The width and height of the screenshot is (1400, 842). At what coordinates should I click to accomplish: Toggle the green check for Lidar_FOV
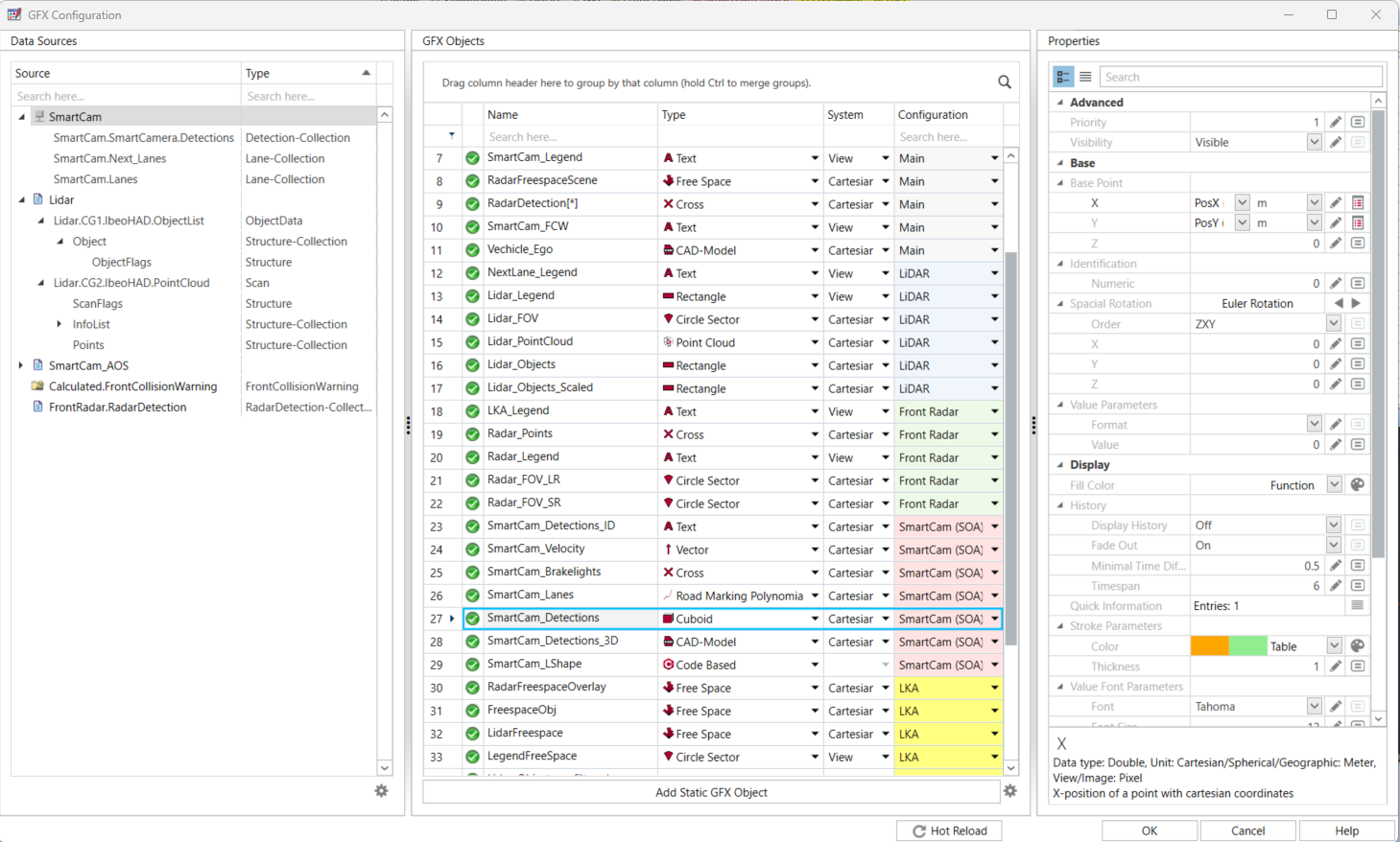coord(472,319)
